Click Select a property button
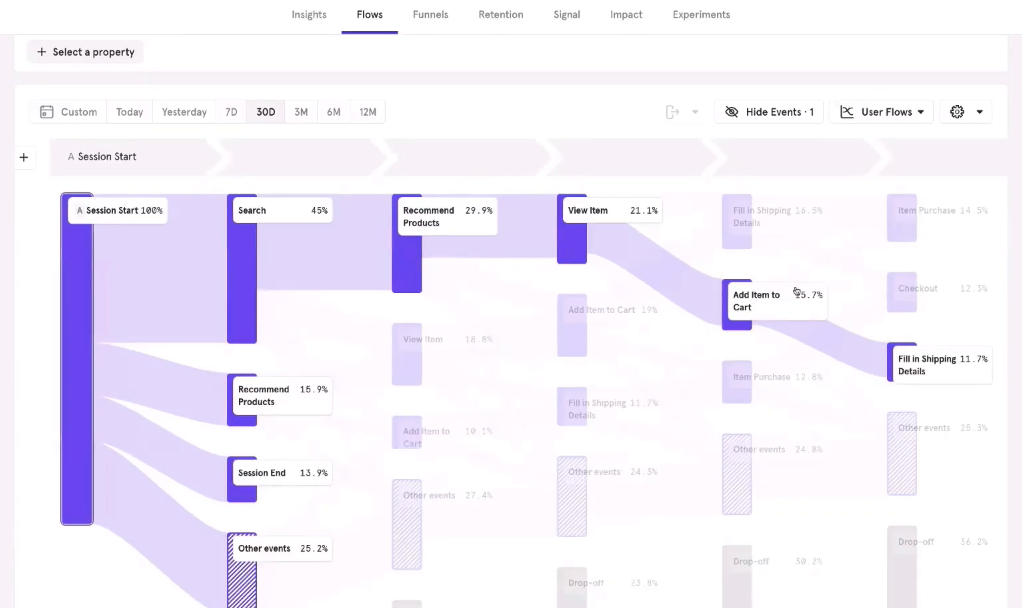This screenshot has width=1022, height=608. click(x=85, y=52)
